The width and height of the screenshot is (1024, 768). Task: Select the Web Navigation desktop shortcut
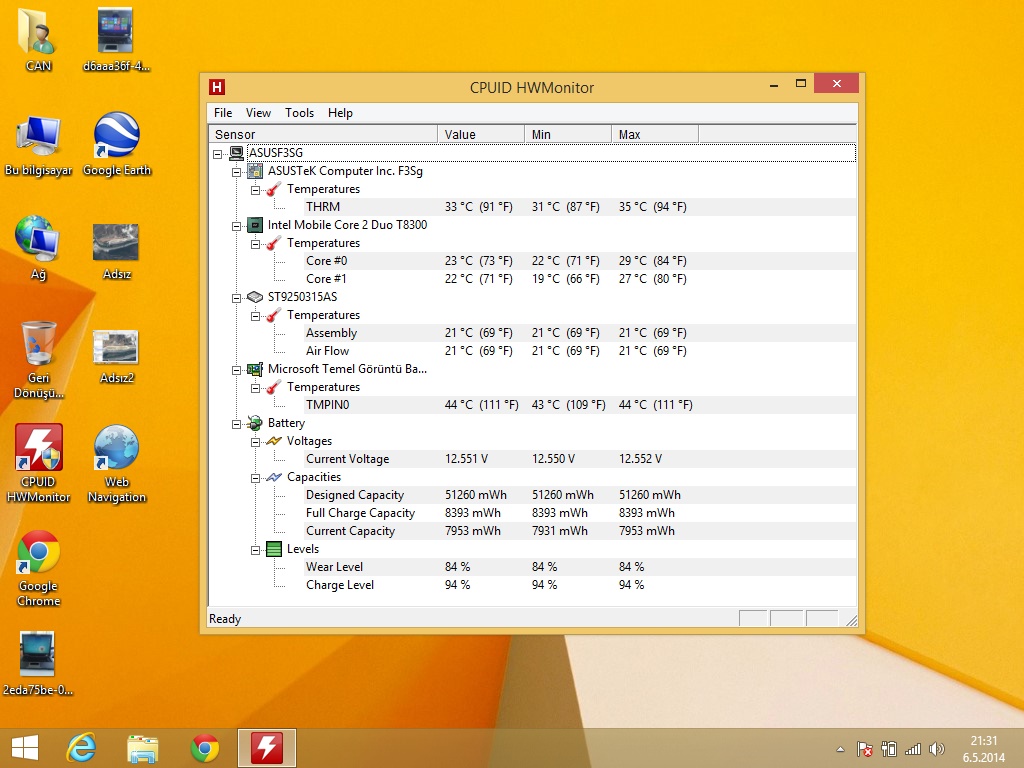pos(117,464)
